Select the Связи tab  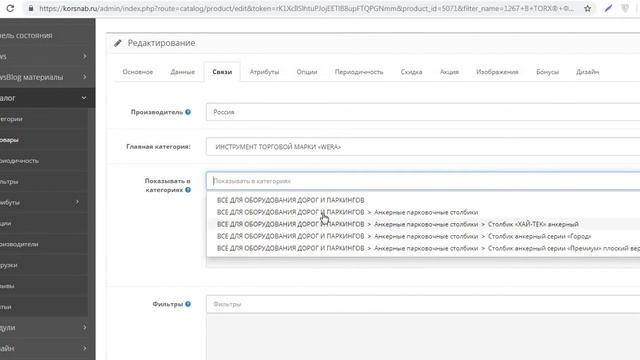coord(222,72)
